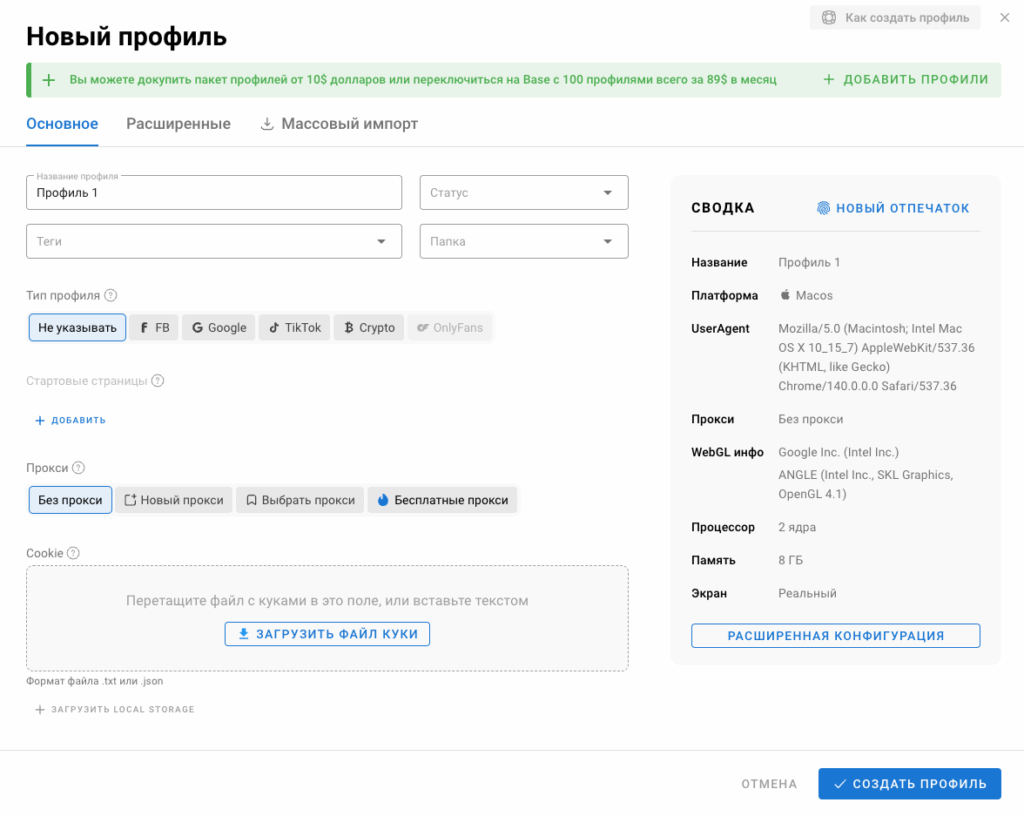Choose the Бесплатные прокси option
The height and width of the screenshot is (816, 1024).
point(442,500)
